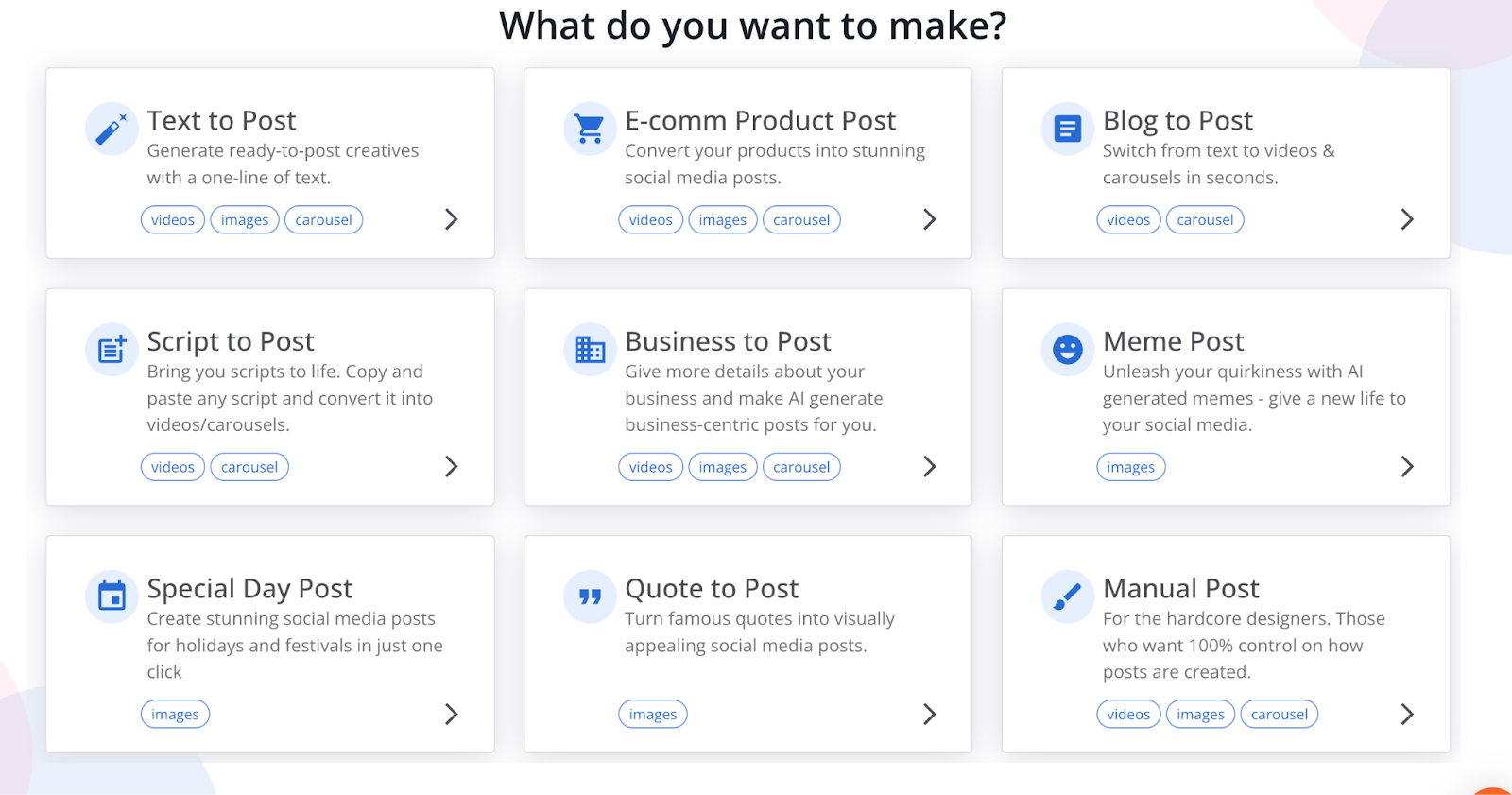
Task: Open the Manual Post title
Action: point(1180,589)
